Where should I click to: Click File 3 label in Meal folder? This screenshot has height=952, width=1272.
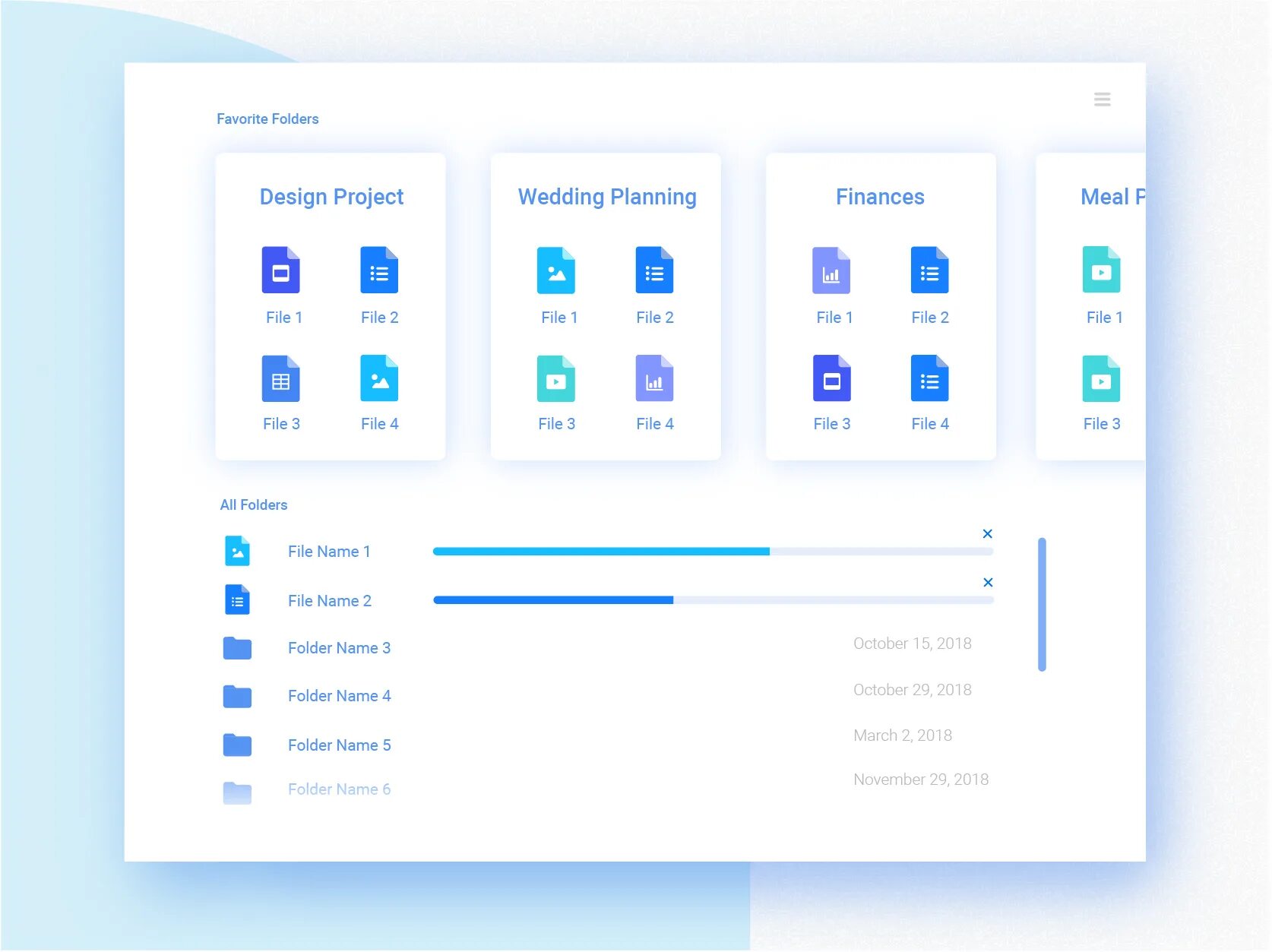pyautogui.click(x=1102, y=424)
